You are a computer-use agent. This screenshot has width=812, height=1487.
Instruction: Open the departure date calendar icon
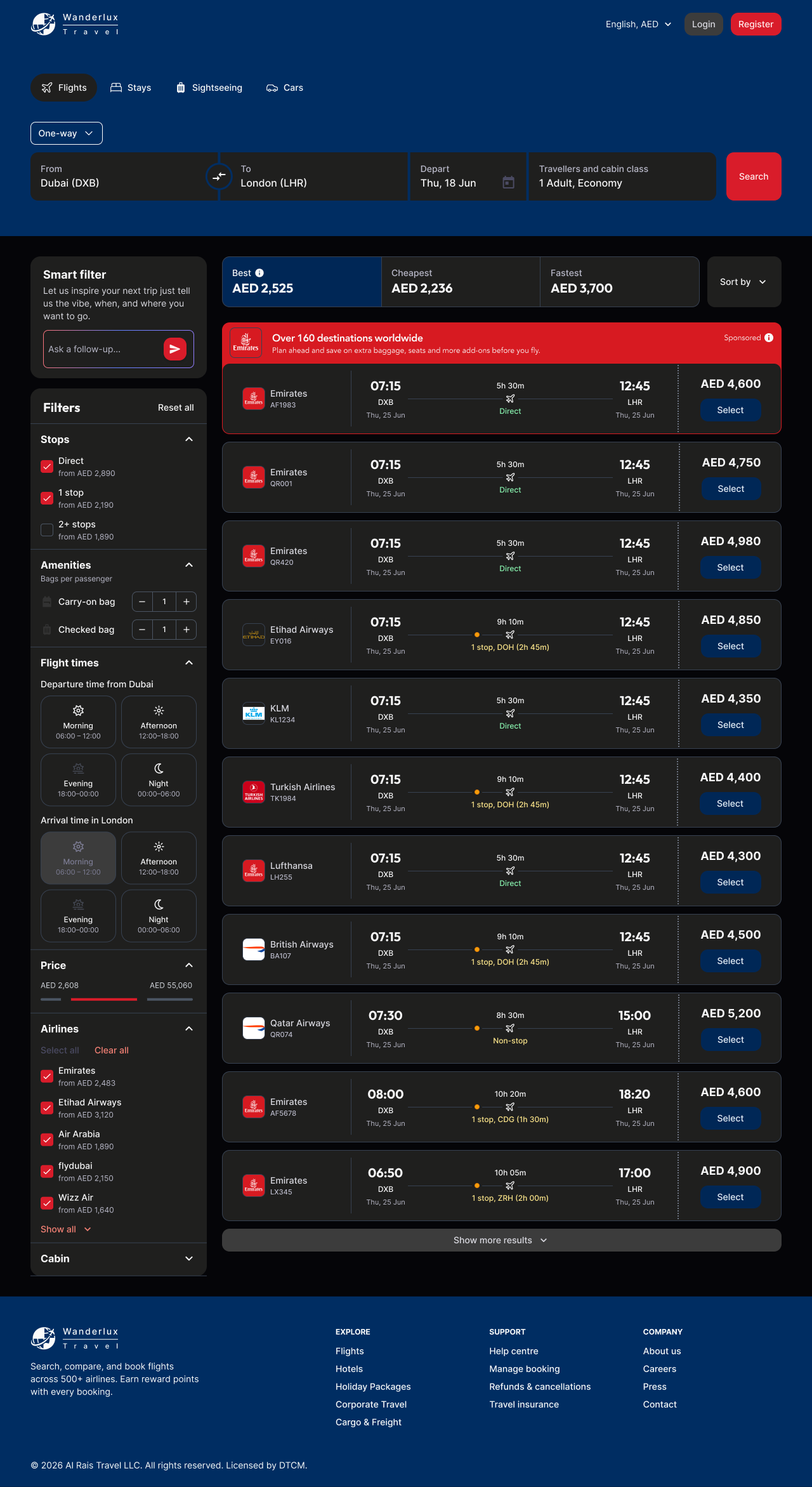508,183
